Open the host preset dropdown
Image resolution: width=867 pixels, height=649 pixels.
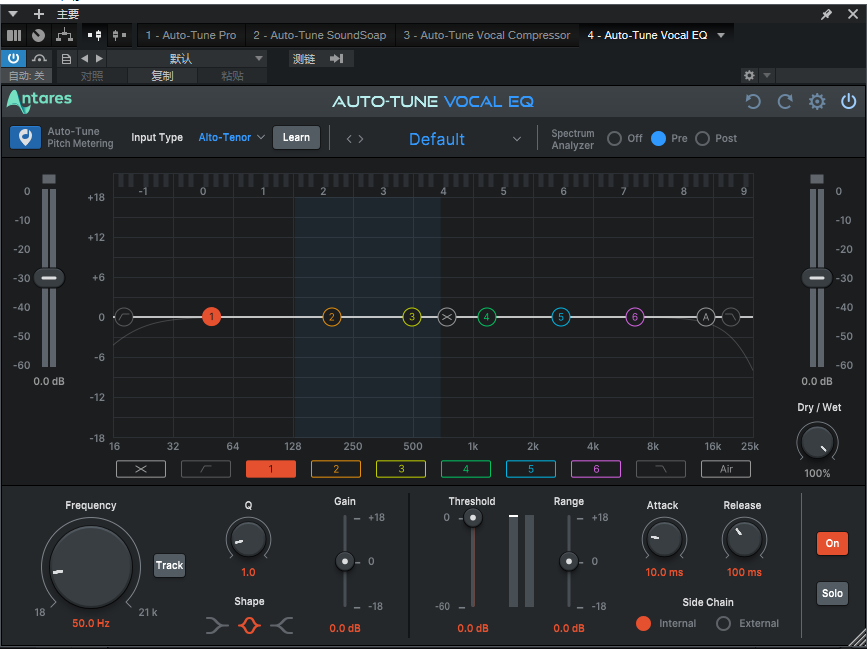(187, 59)
